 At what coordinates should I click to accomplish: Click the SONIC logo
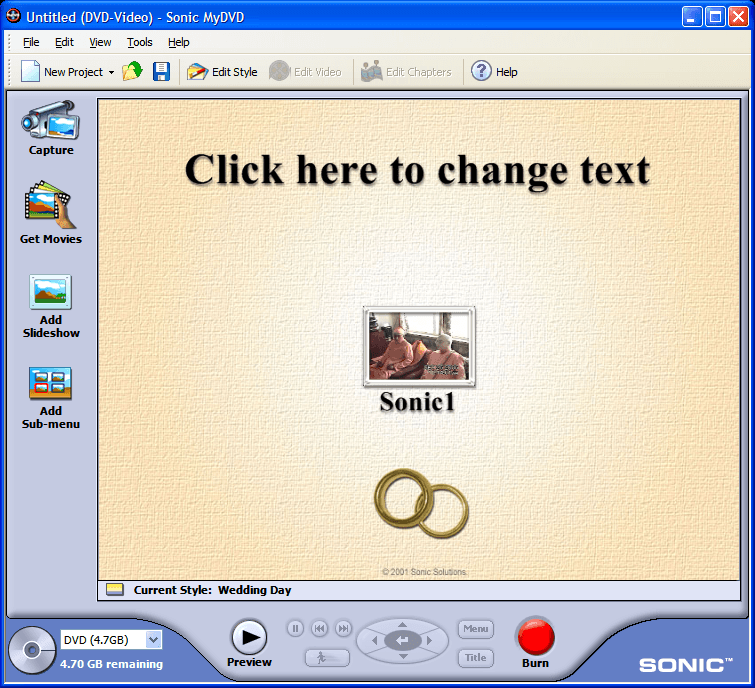click(x=686, y=665)
